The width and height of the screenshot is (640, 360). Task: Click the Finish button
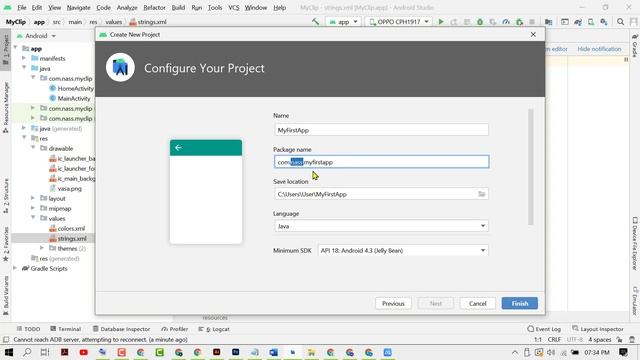point(520,303)
